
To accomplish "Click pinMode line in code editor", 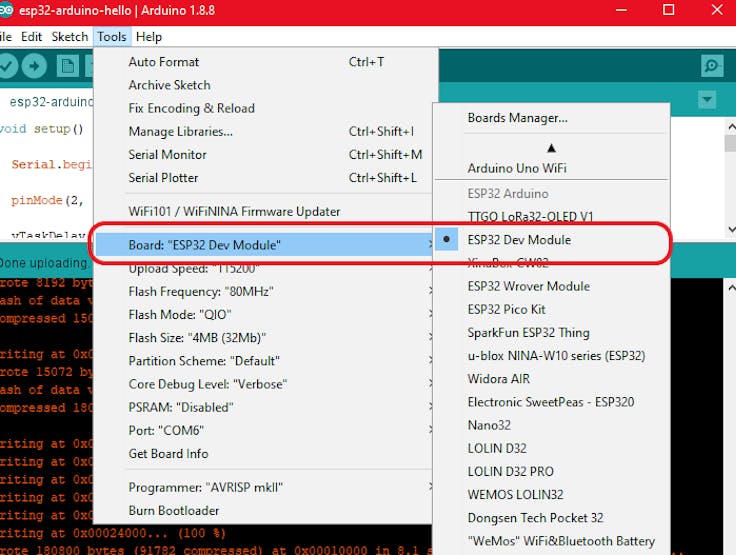I will coord(47,200).
